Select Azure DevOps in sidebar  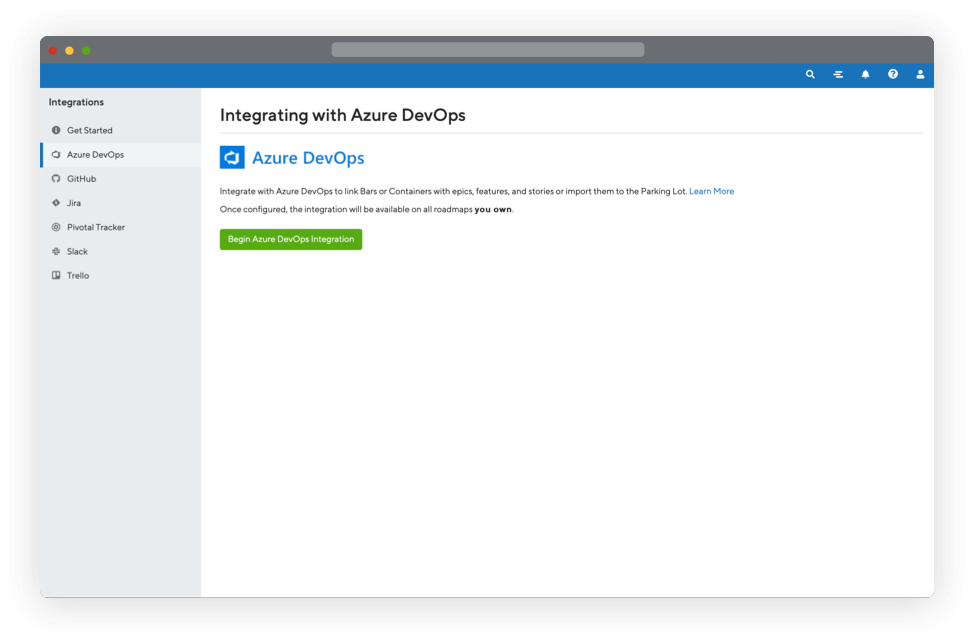pyautogui.click(x=121, y=155)
